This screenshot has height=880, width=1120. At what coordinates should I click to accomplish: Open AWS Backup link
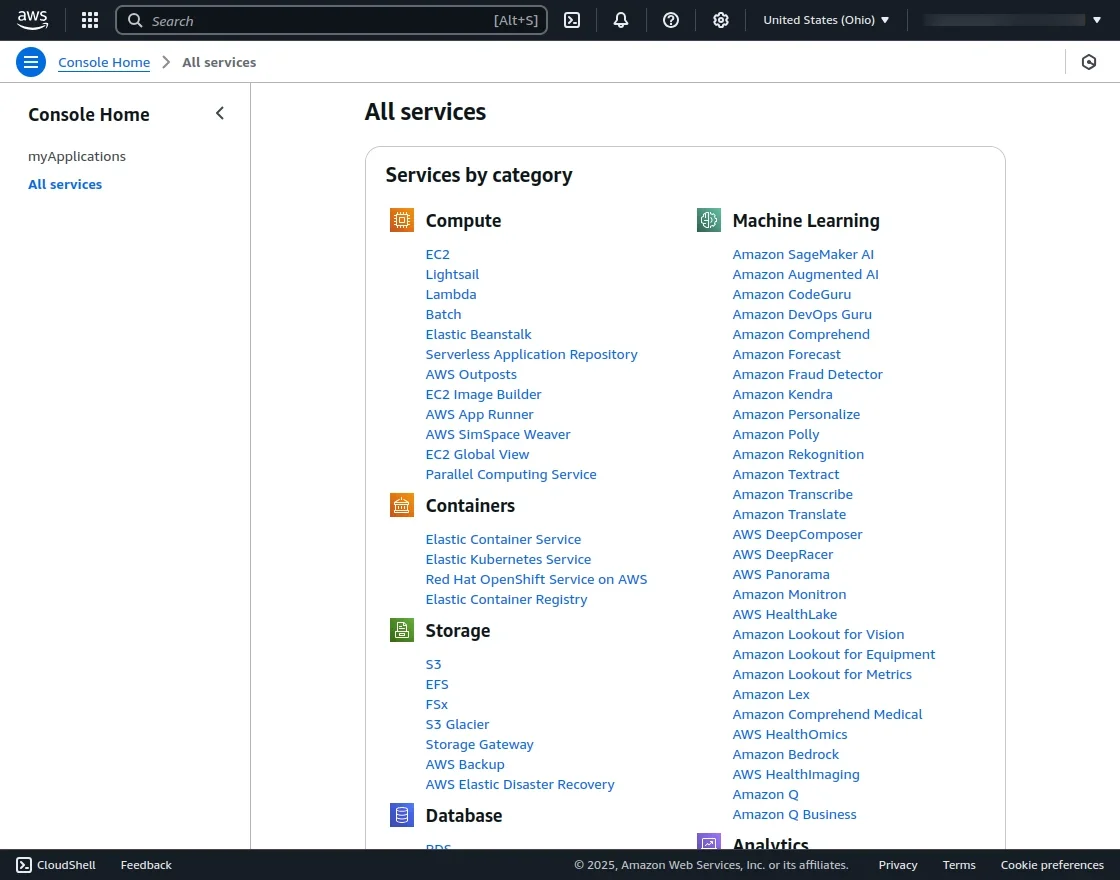coord(465,764)
